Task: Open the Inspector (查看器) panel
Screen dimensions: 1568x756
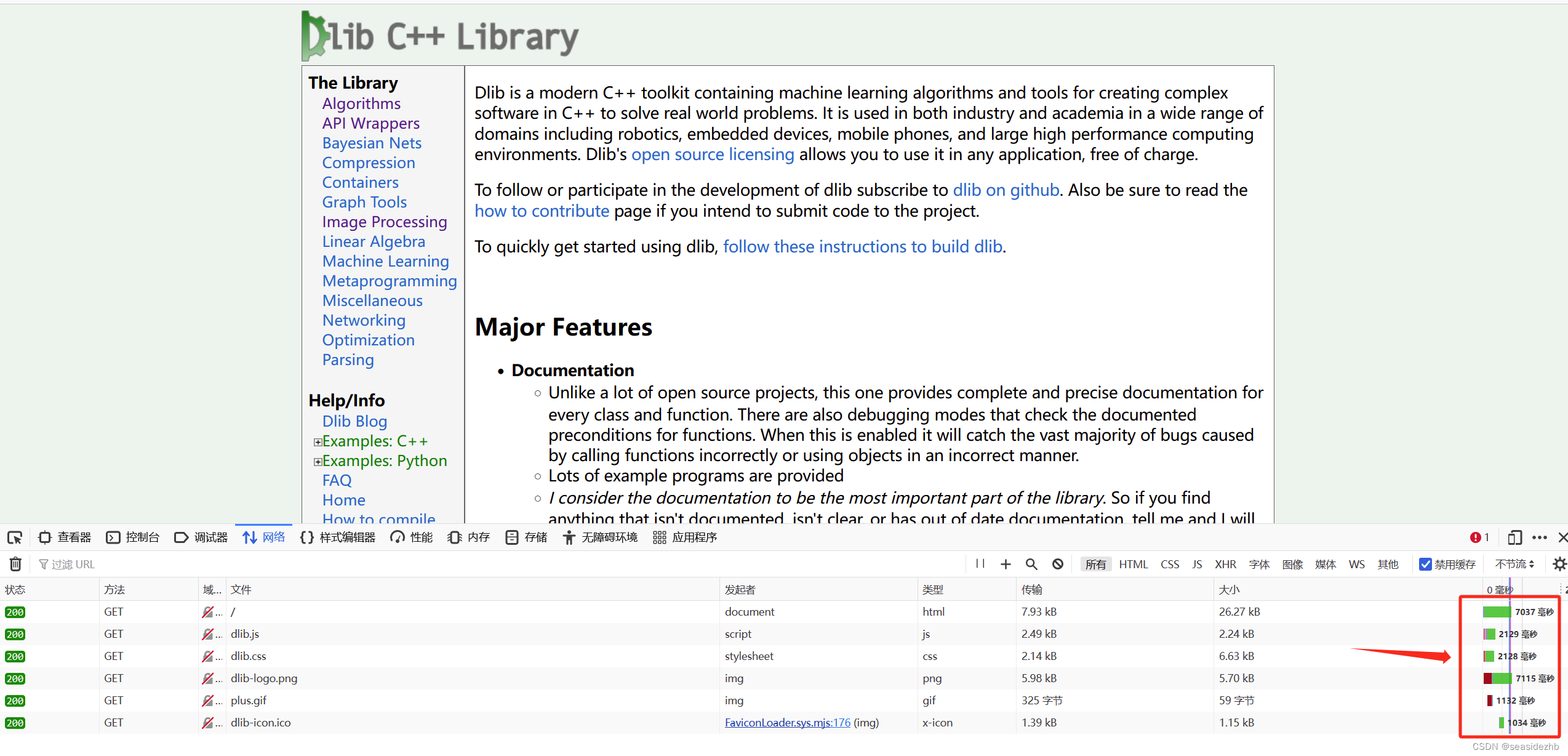Action: [x=65, y=537]
